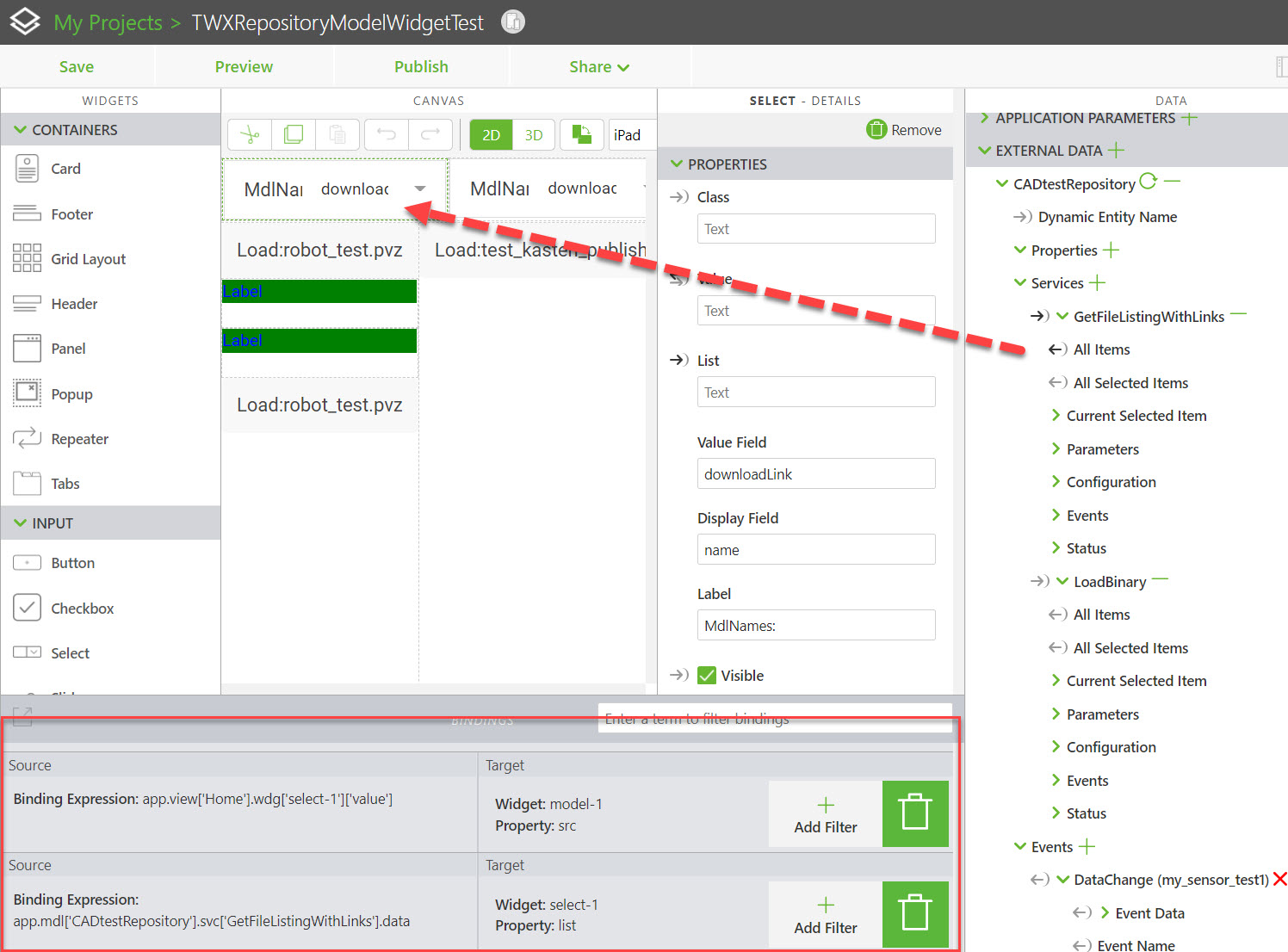
Task: Add external data with the plus icon
Action: 1117,151
